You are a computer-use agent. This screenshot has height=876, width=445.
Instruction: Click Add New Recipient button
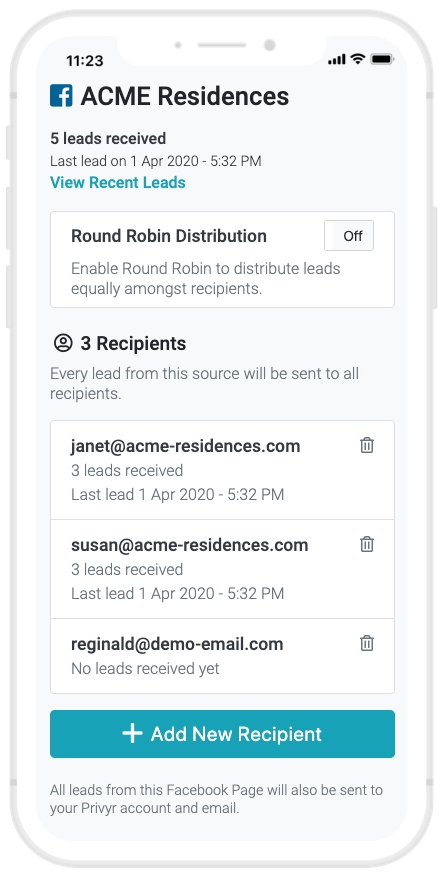[222, 734]
